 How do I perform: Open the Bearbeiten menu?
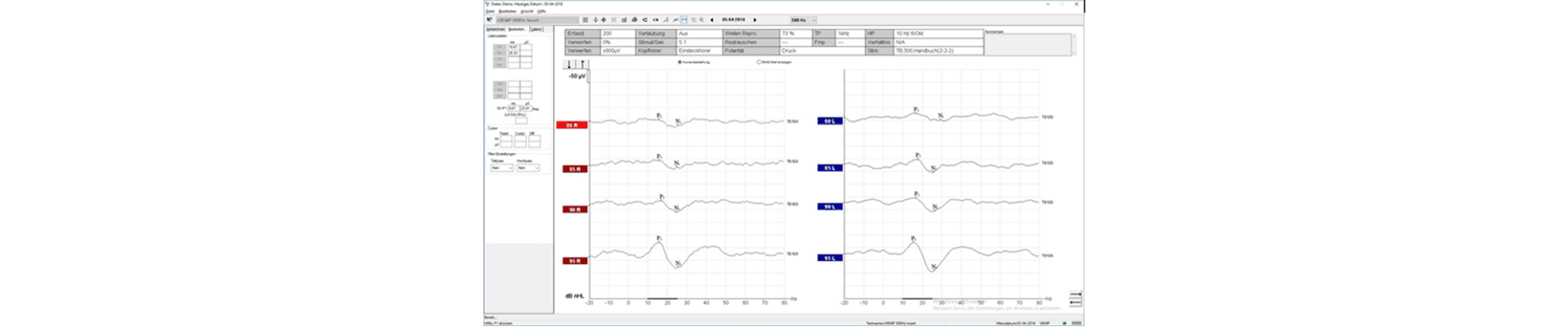[506, 11]
